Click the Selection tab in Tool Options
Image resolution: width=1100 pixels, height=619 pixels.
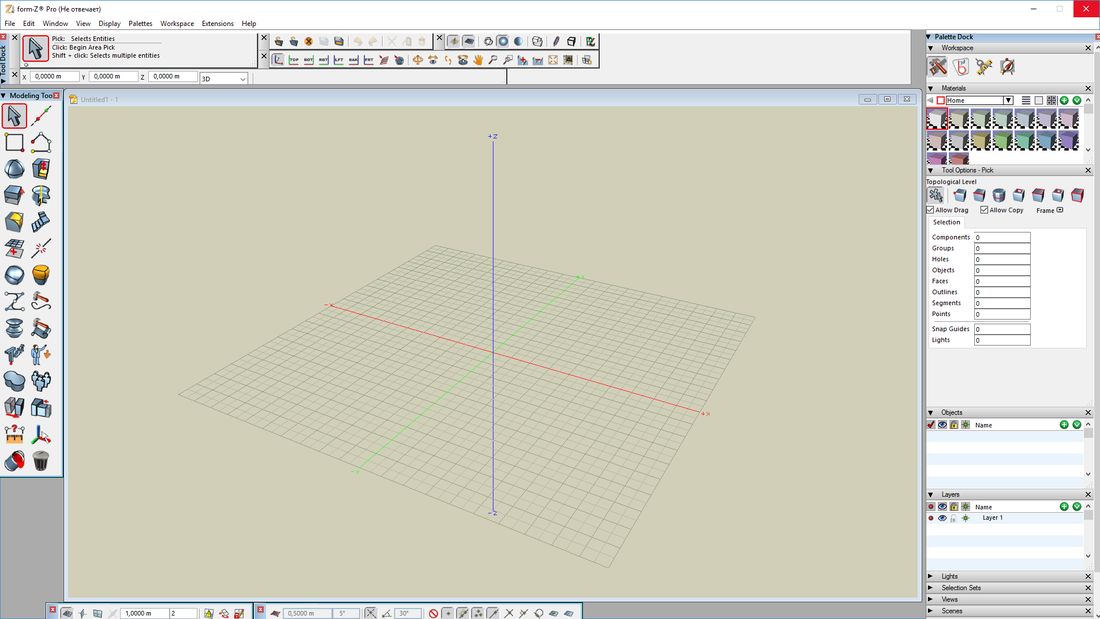pos(946,222)
